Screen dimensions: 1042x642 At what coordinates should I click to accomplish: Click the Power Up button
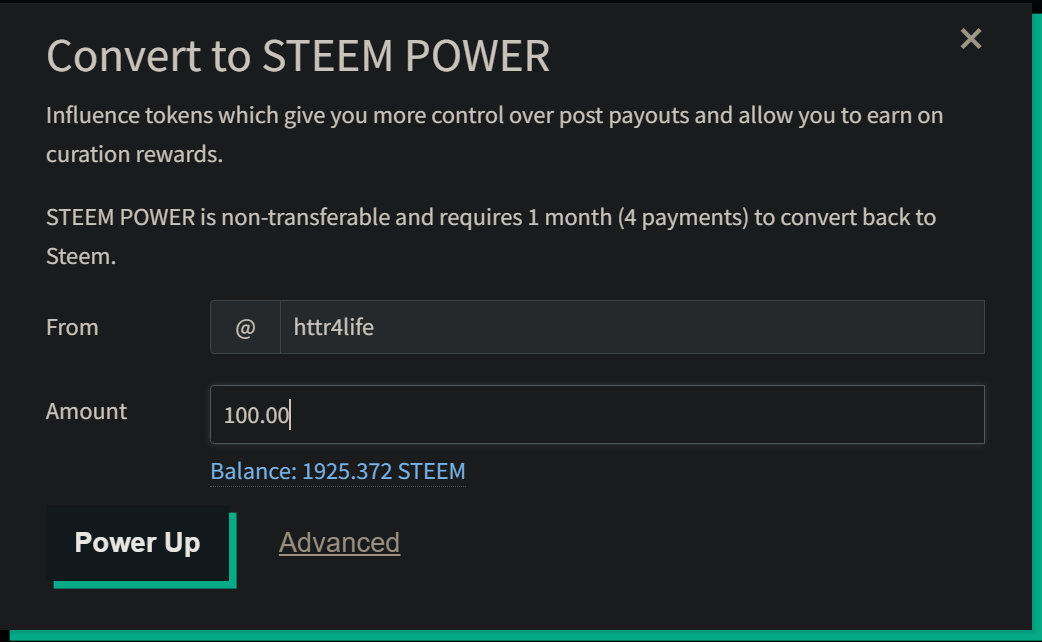(138, 543)
